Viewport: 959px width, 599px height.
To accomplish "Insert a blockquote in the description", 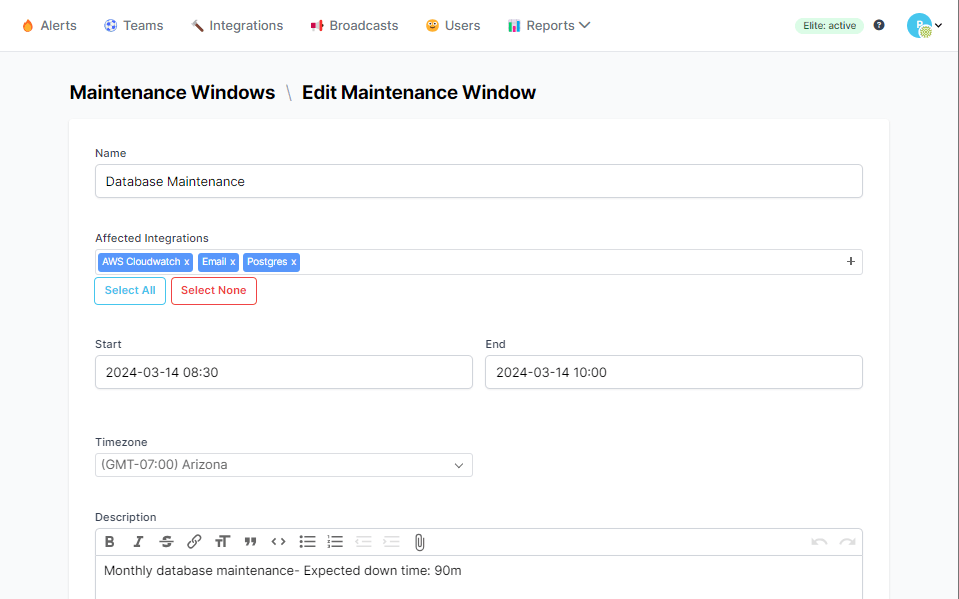I will (250, 541).
